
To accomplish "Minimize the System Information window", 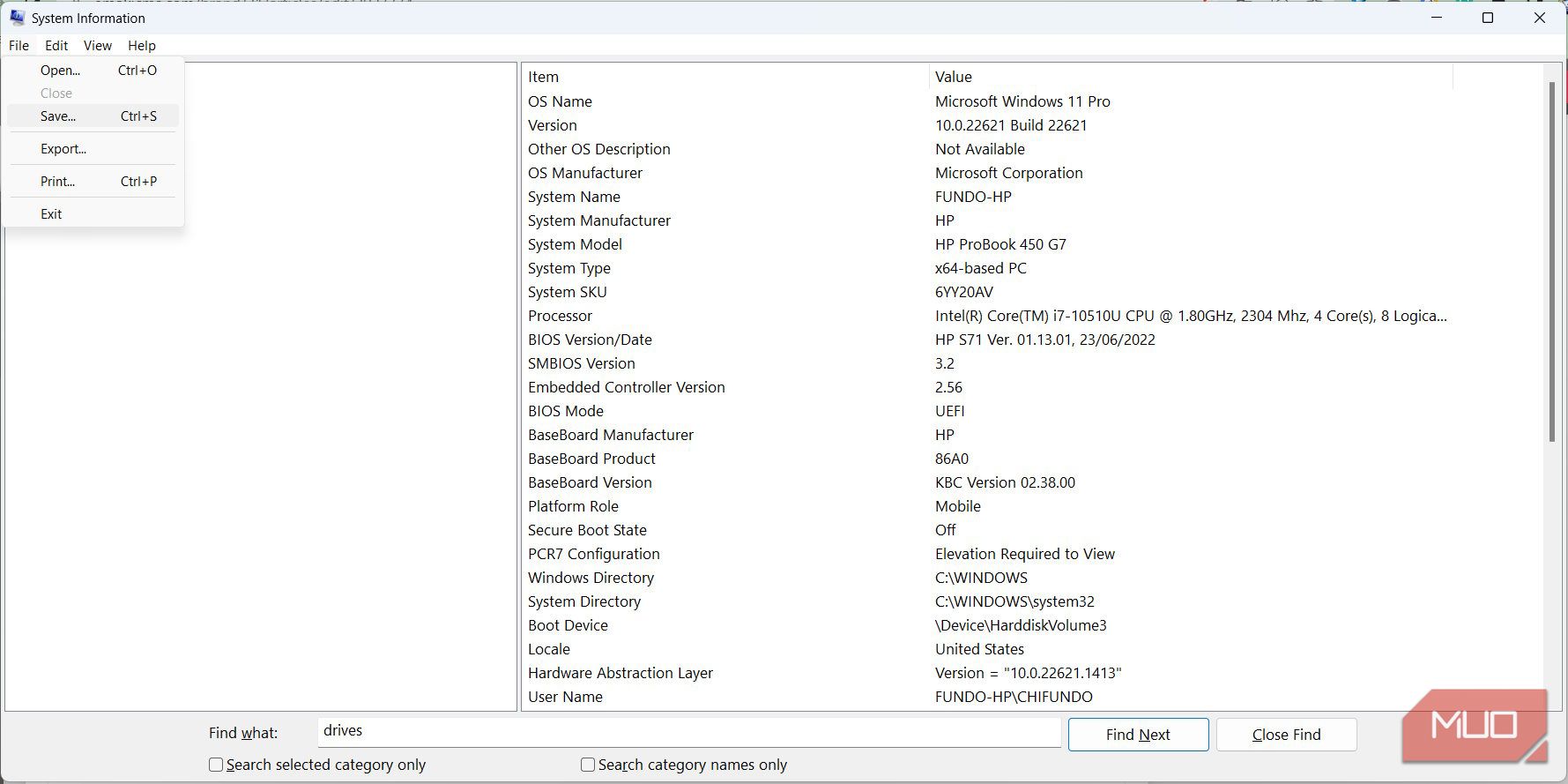I will (x=1437, y=18).
